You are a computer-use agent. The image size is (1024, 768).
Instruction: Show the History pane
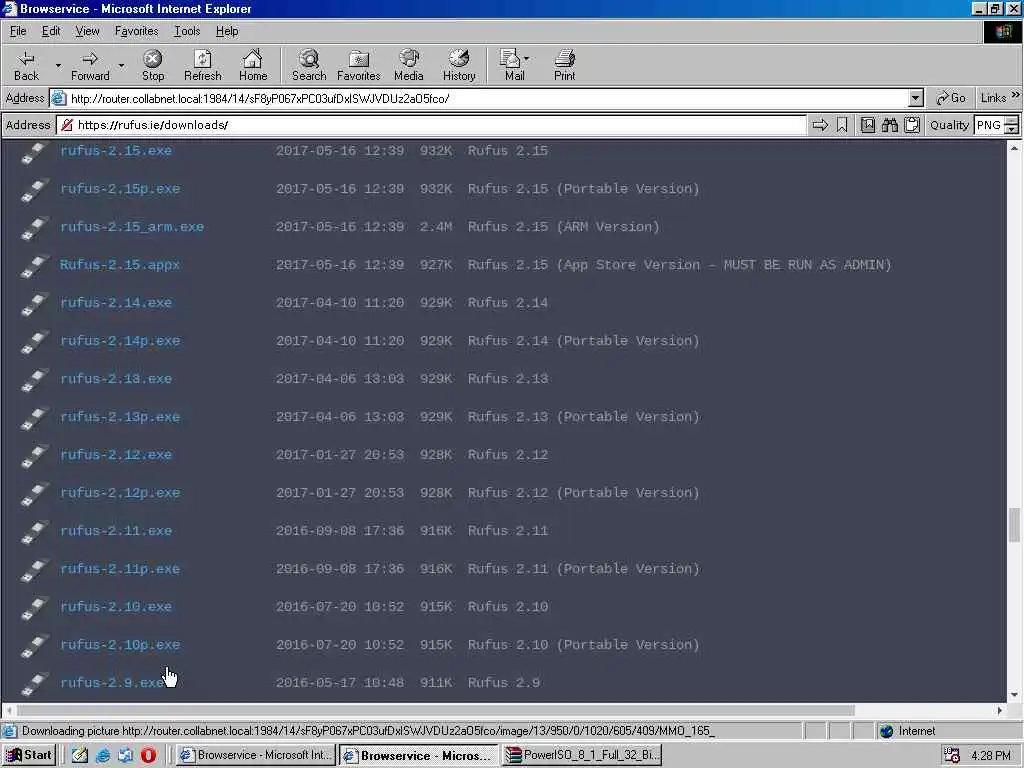tap(459, 65)
